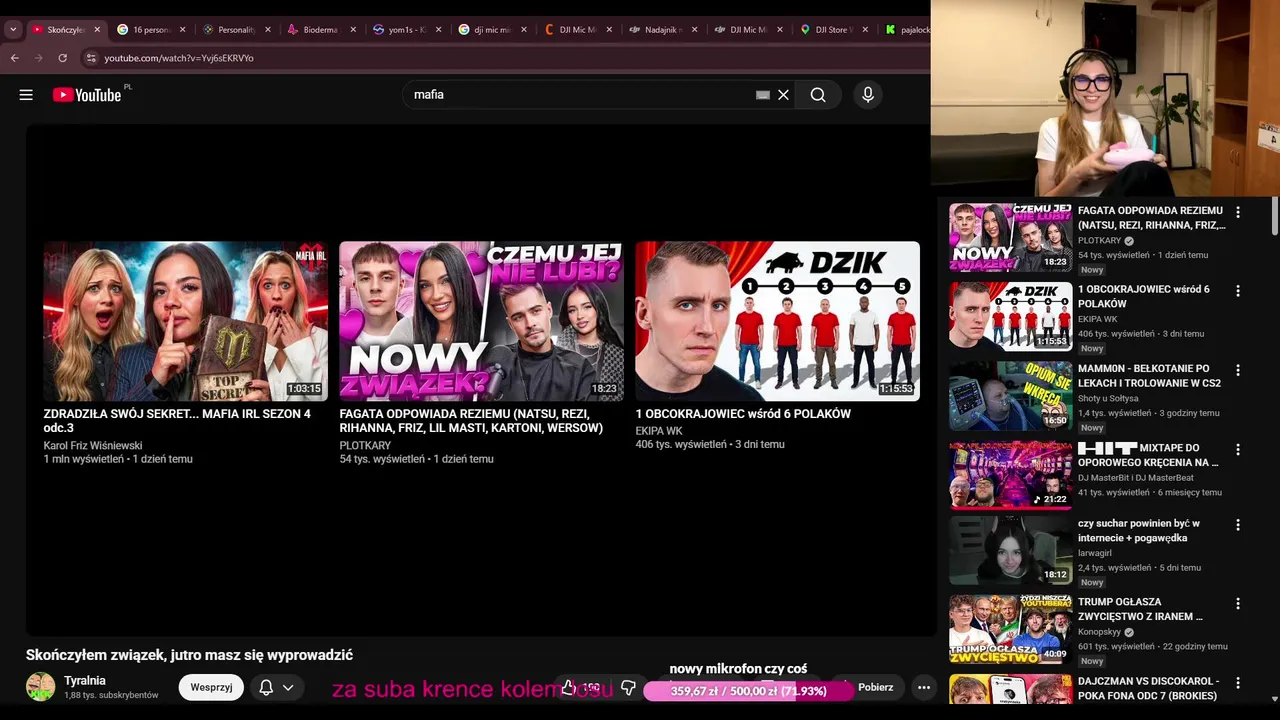Open the on-screen keyboard icon in search
Viewport: 1280px width, 720px height.
coord(763,95)
